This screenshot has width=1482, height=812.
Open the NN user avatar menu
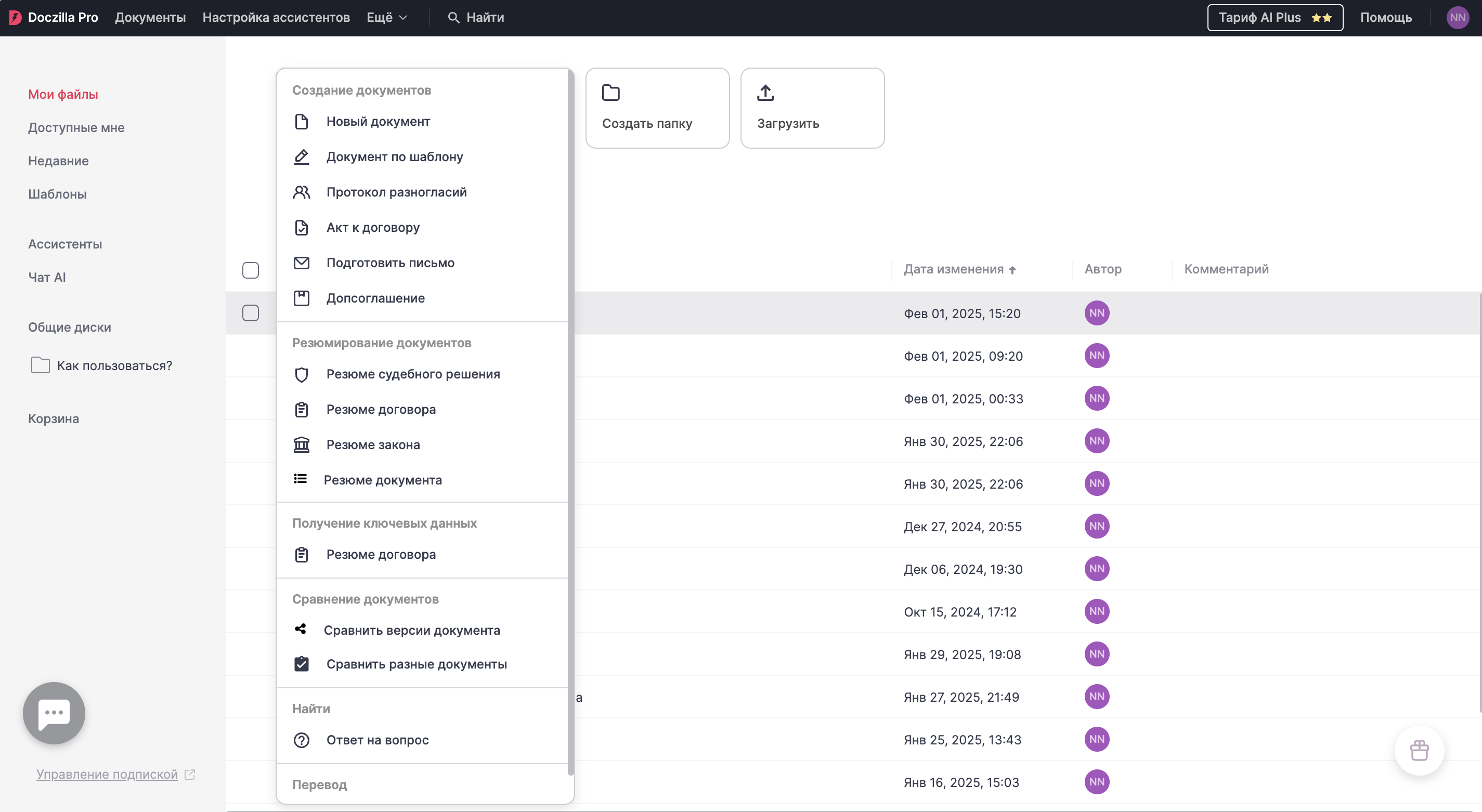pyautogui.click(x=1457, y=18)
